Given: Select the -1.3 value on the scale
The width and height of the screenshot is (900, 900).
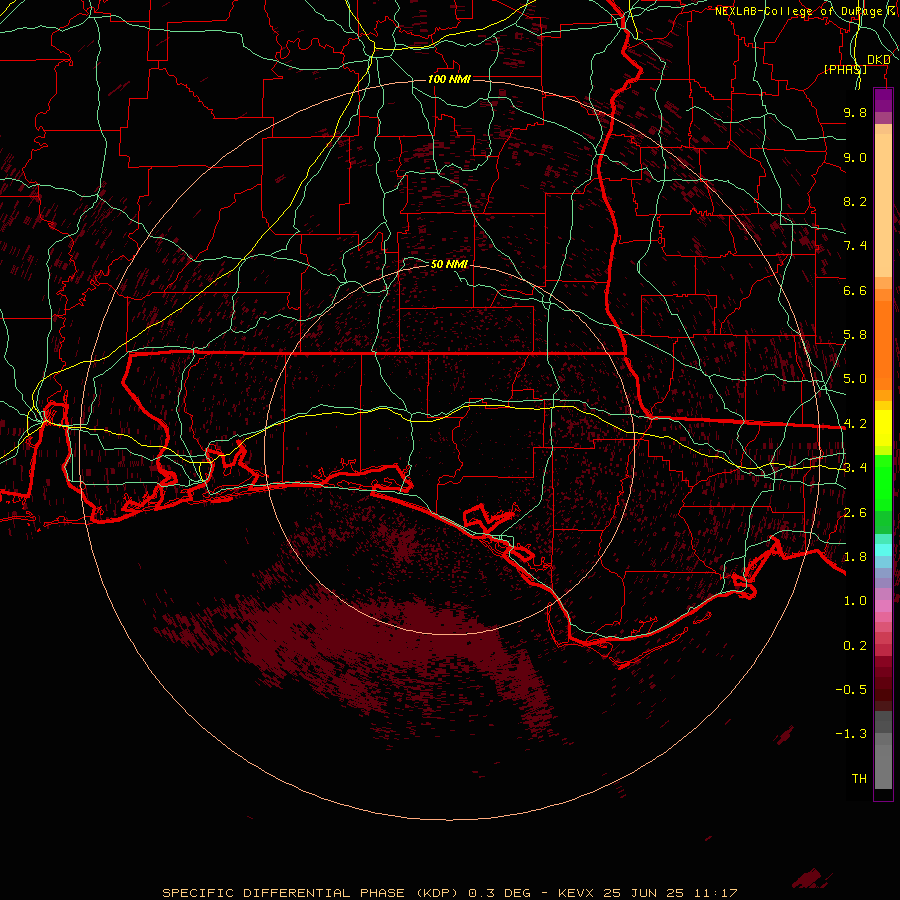Looking at the screenshot, I should click(851, 734).
